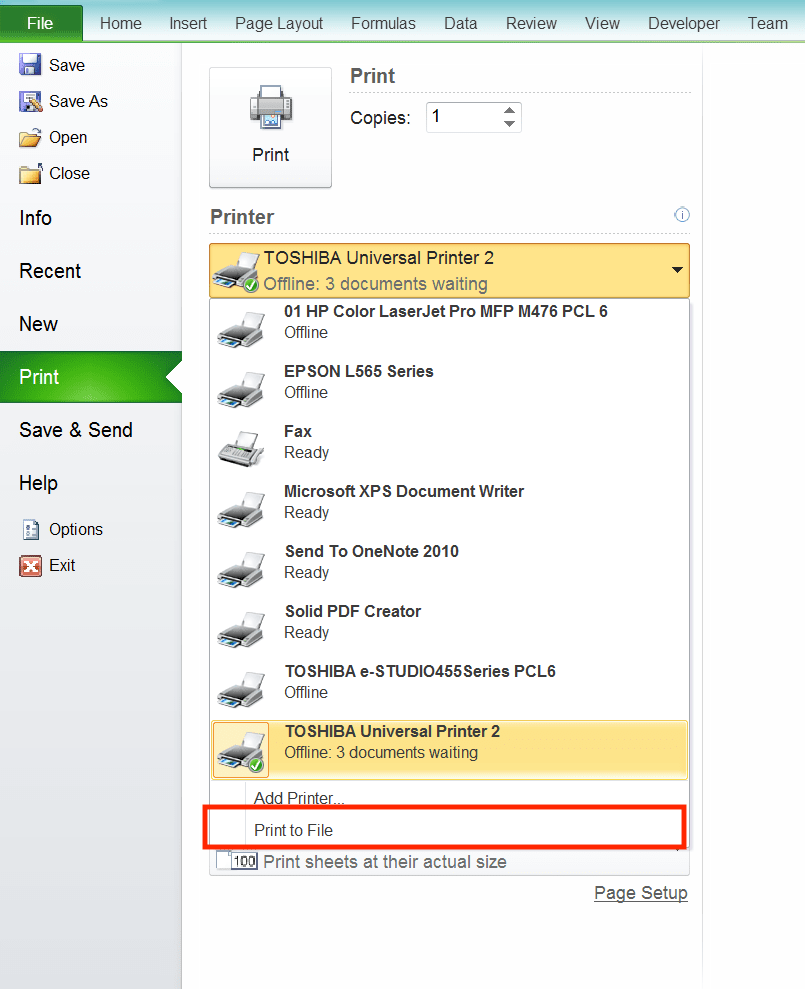Click the Printer info icon
Screen dimensions: 805x989
click(x=682, y=214)
